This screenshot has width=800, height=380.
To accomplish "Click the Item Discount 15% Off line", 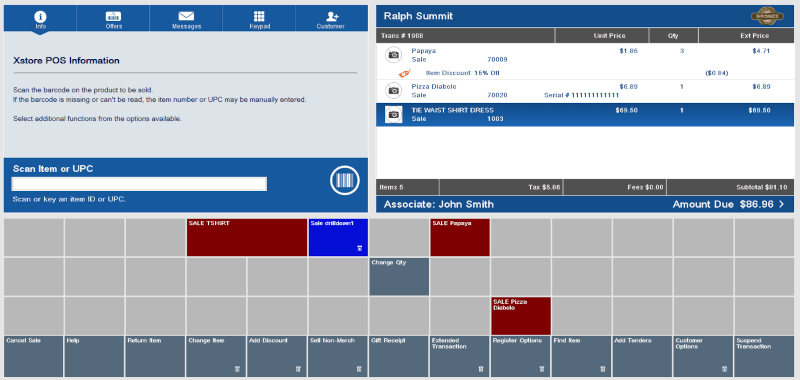I will tap(585, 73).
